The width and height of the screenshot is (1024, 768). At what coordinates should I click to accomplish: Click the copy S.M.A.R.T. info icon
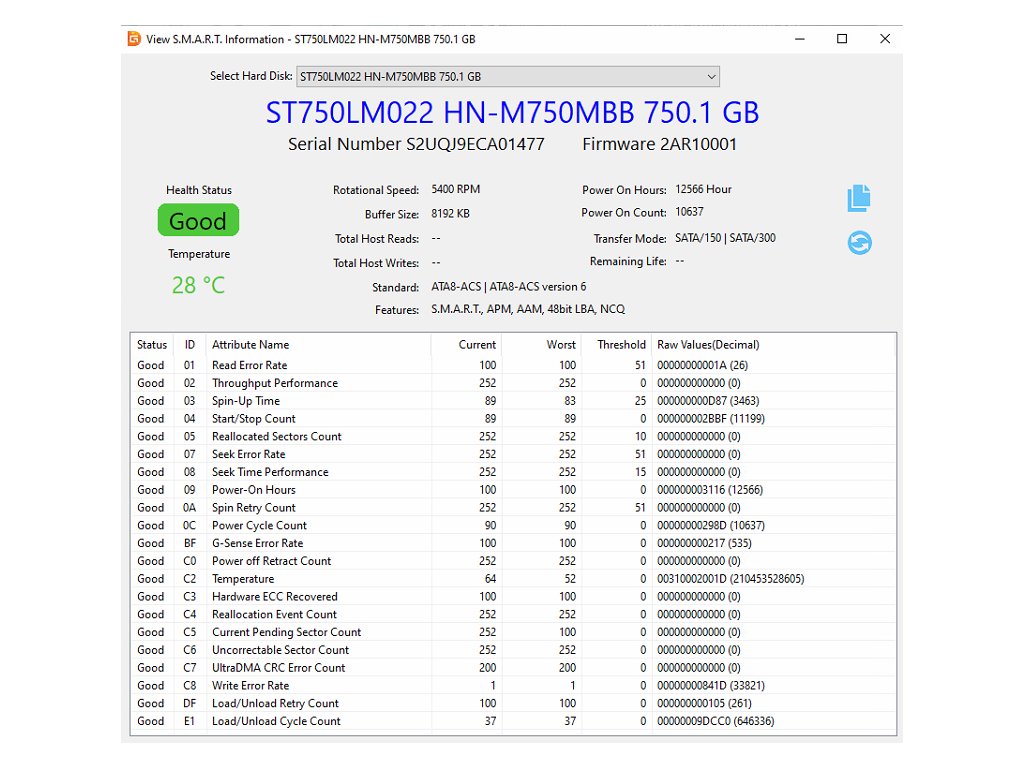click(x=859, y=198)
